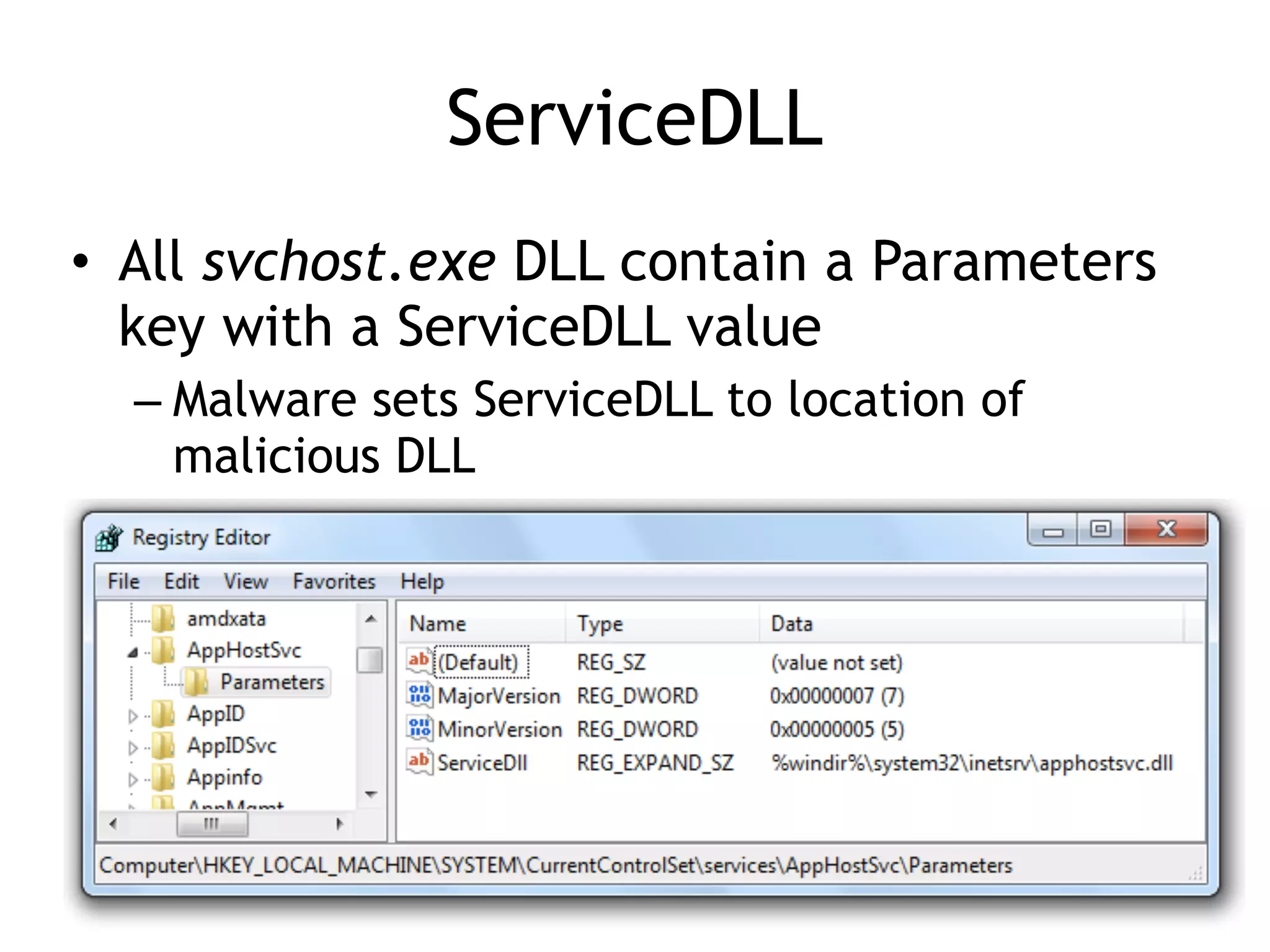The width and height of the screenshot is (1270, 952).
Task: Close the Registry Editor window
Action: tap(1166, 529)
